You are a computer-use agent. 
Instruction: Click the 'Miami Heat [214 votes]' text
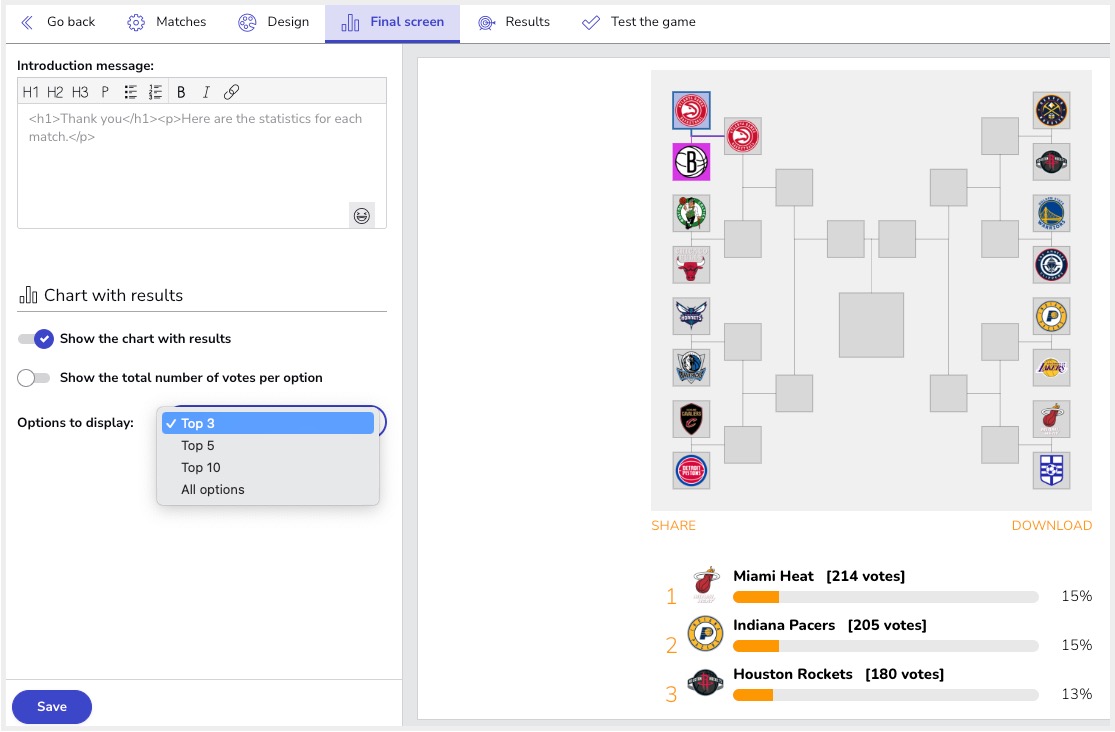click(819, 576)
